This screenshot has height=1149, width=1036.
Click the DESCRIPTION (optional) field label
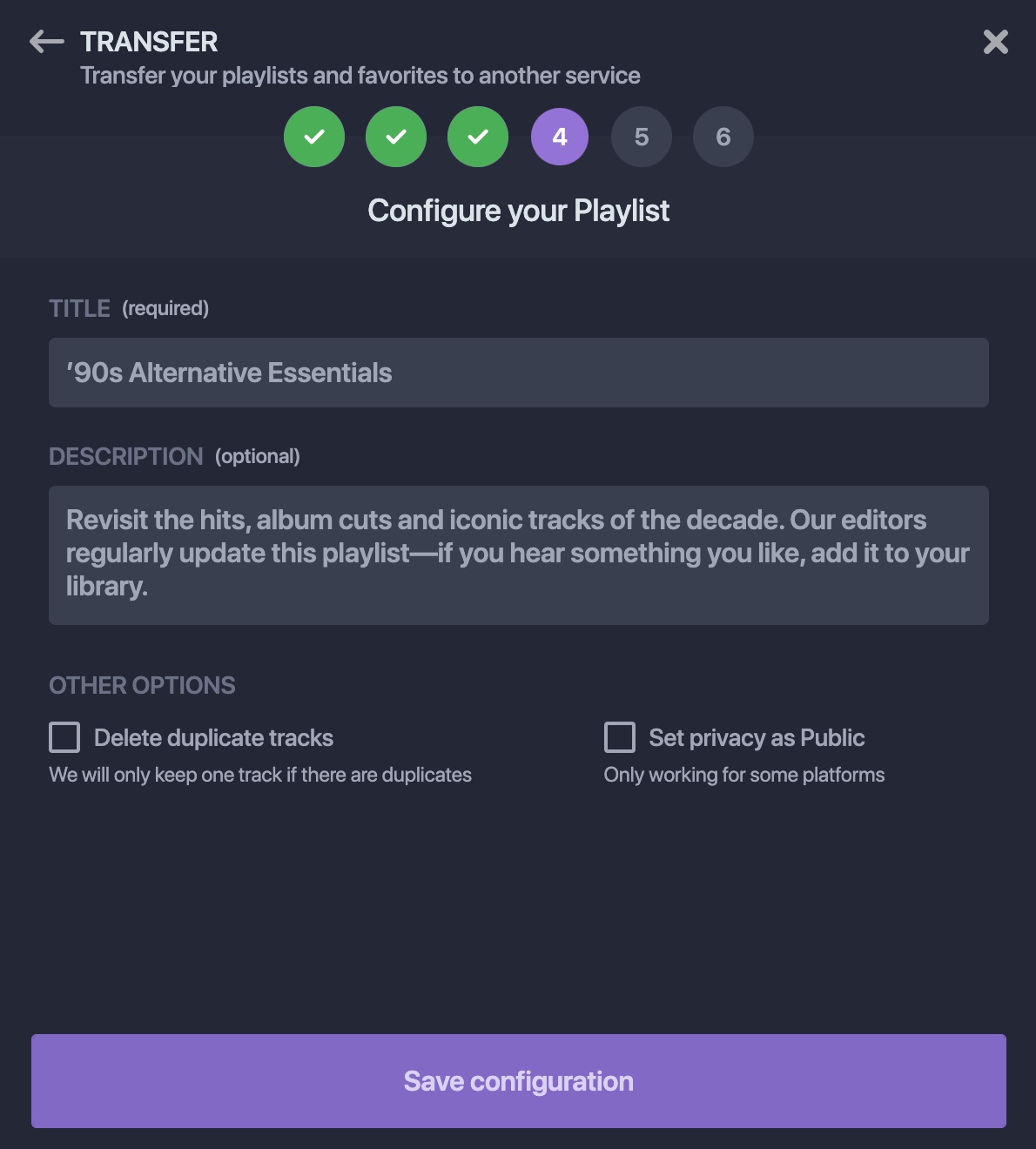[x=174, y=456]
